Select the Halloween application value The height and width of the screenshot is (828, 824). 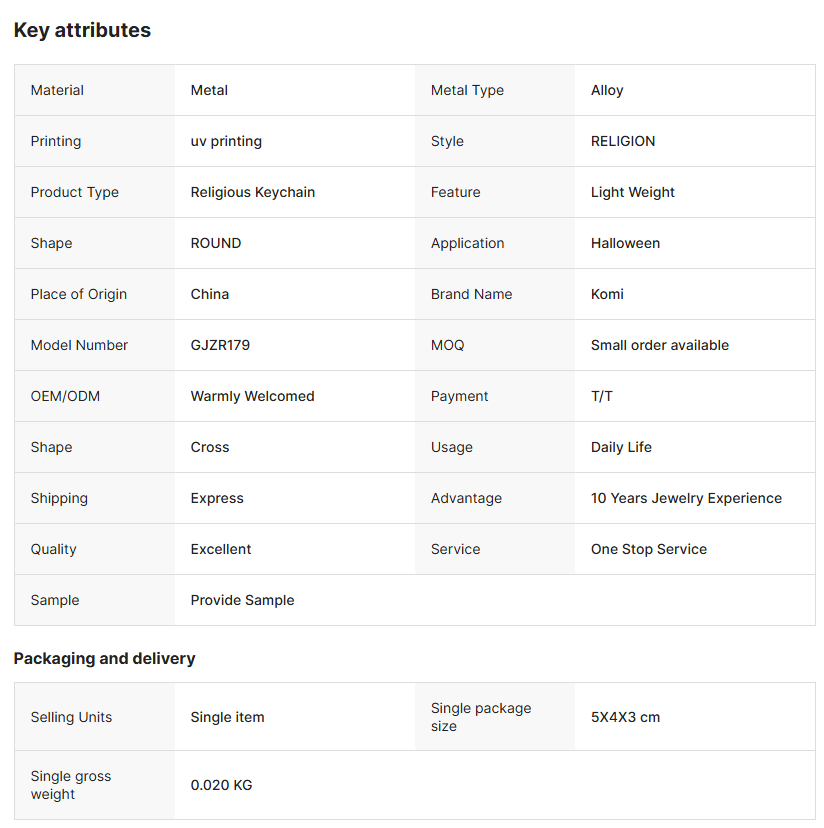tap(625, 243)
